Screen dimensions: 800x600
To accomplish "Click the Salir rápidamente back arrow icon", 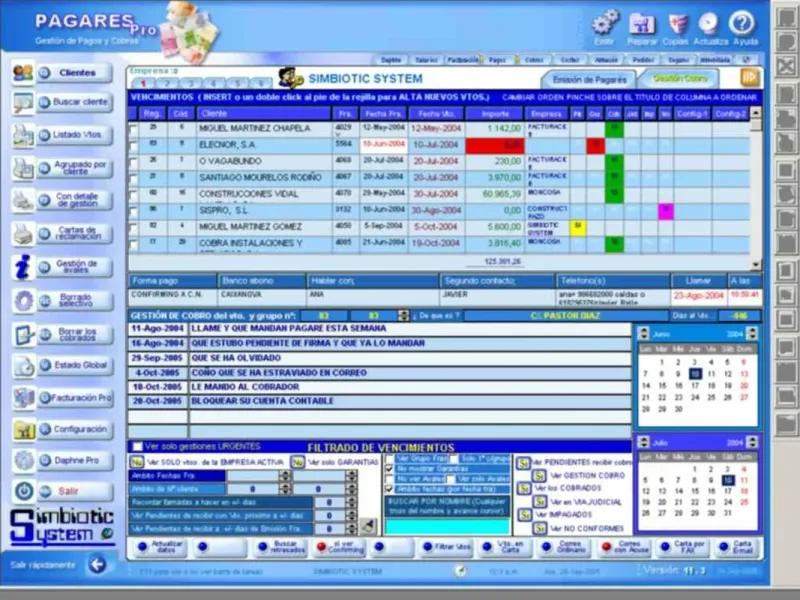I will tap(97, 564).
